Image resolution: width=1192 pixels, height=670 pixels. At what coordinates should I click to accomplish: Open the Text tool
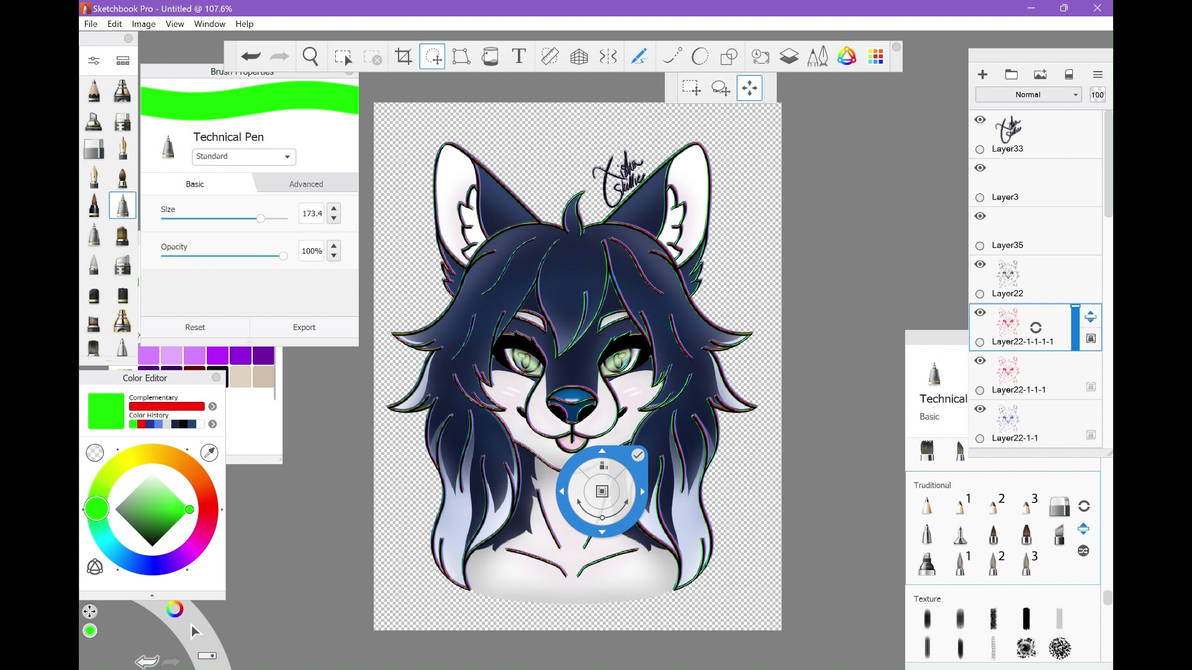[518, 56]
